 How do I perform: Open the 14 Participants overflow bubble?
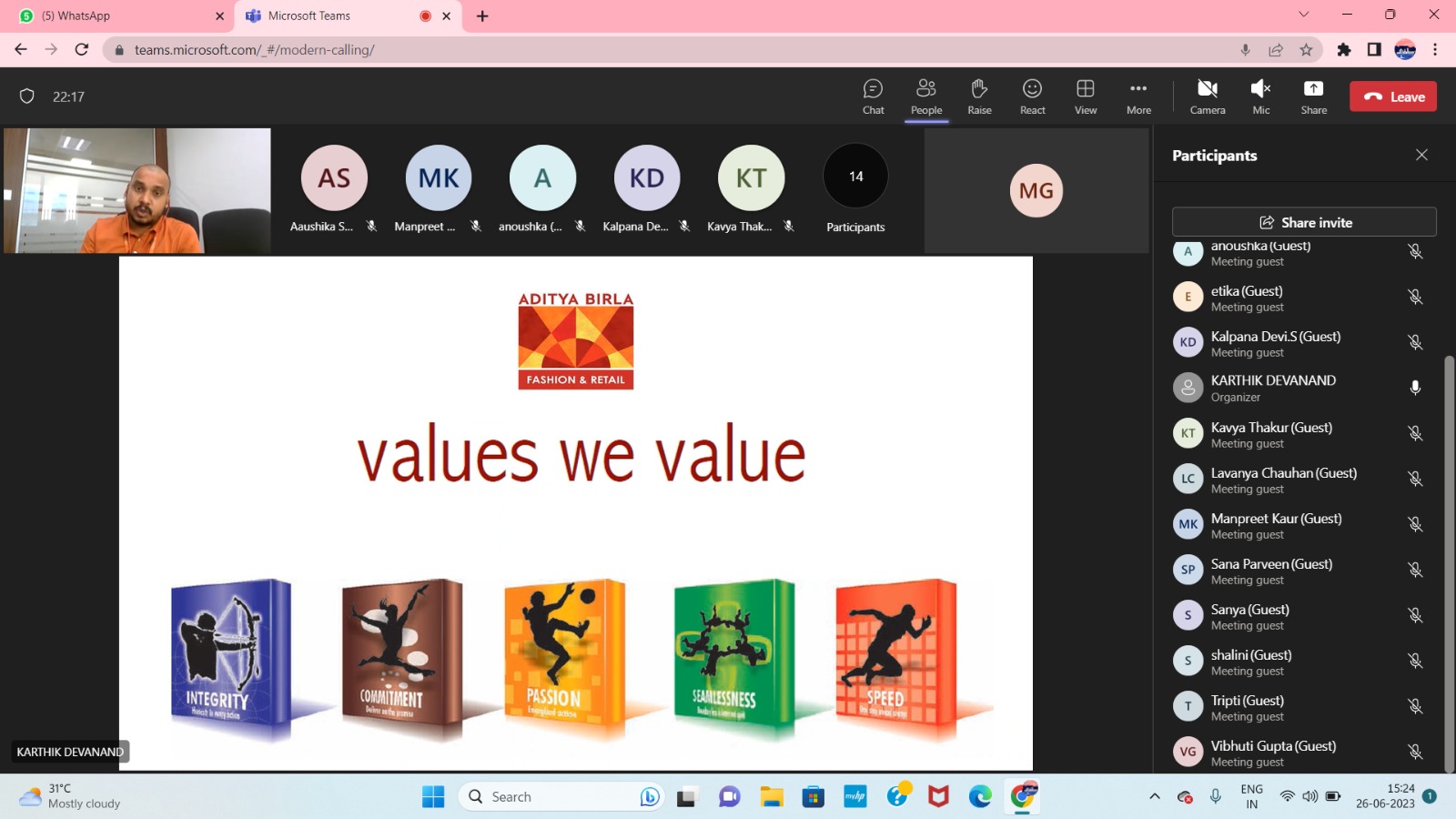[x=855, y=177]
